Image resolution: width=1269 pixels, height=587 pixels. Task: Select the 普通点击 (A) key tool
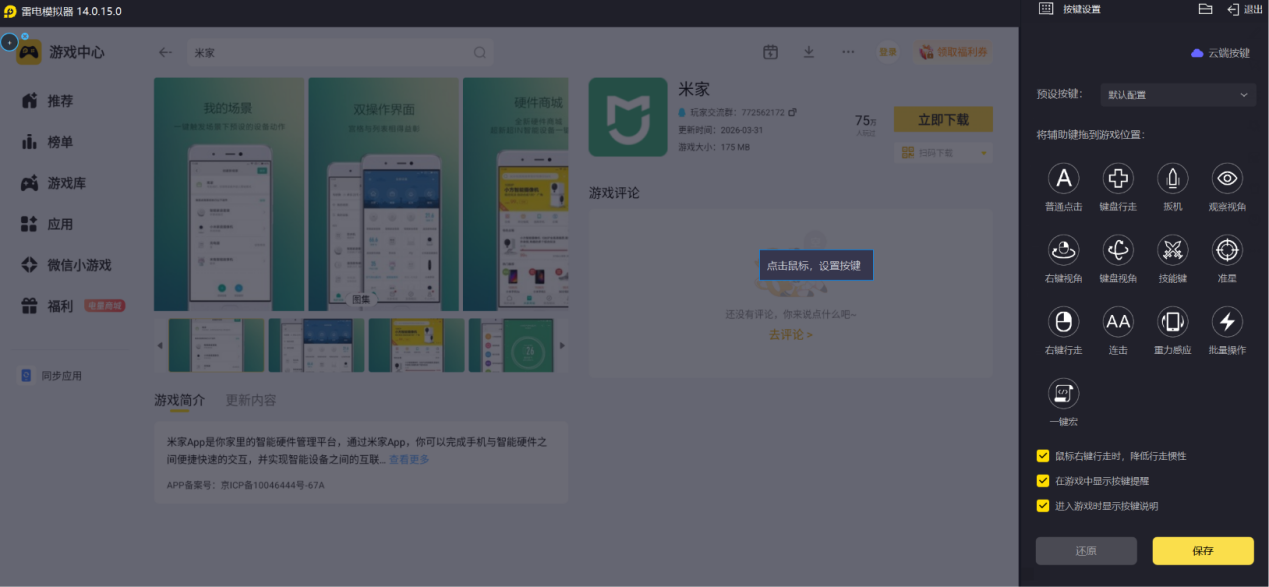(x=1063, y=179)
